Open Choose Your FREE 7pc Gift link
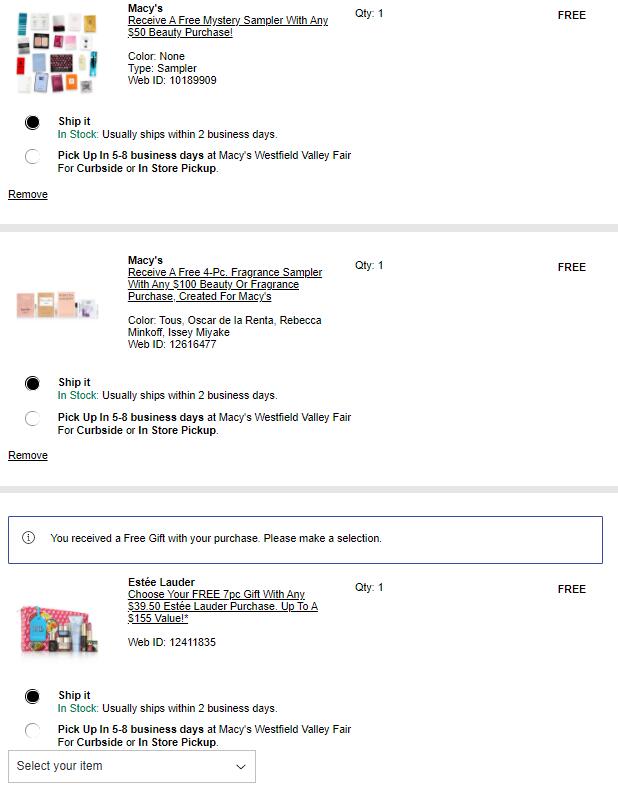618x788 pixels. pyautogui.click(x=222, y=606)
